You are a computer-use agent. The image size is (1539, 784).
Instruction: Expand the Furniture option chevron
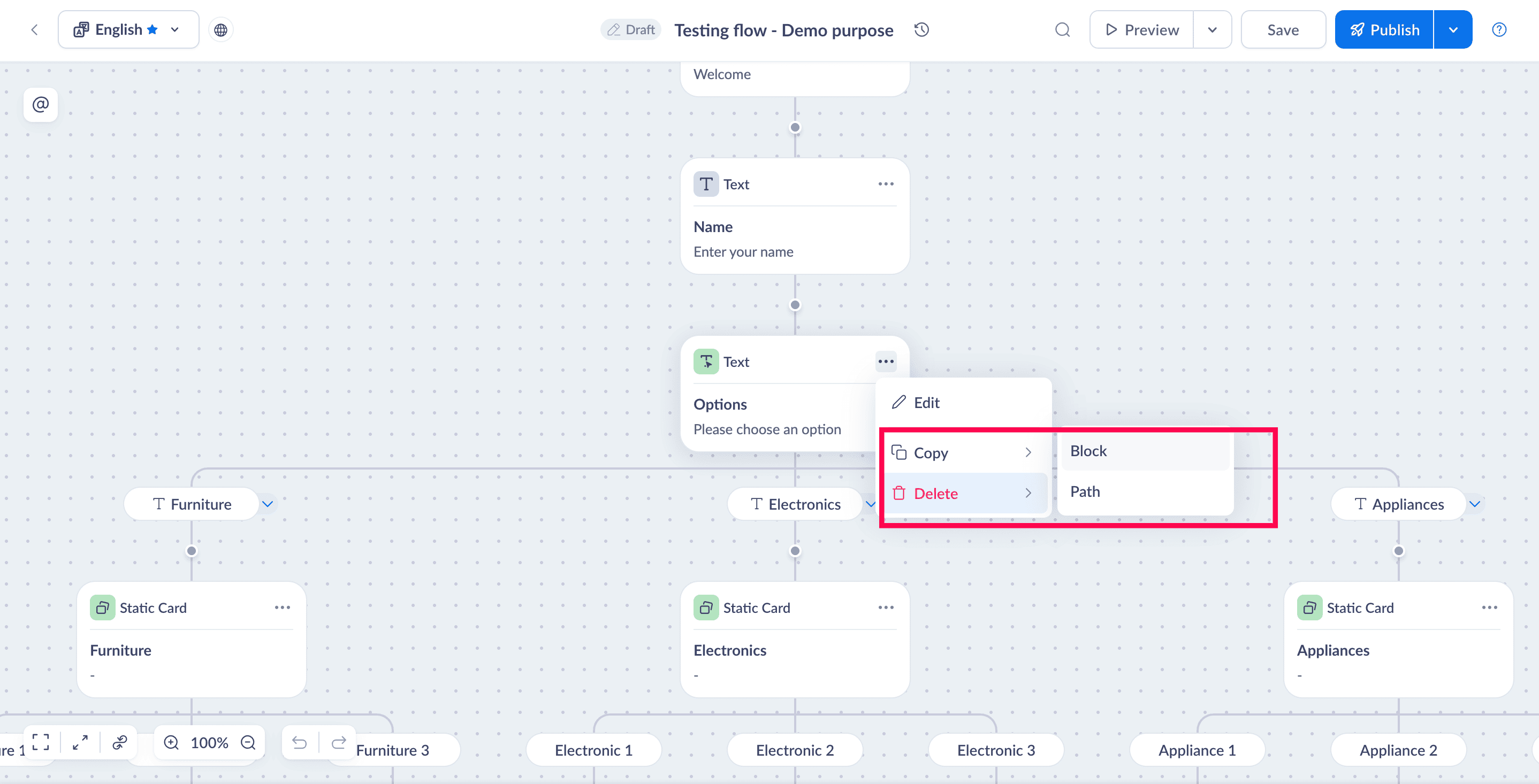point(268,504)
